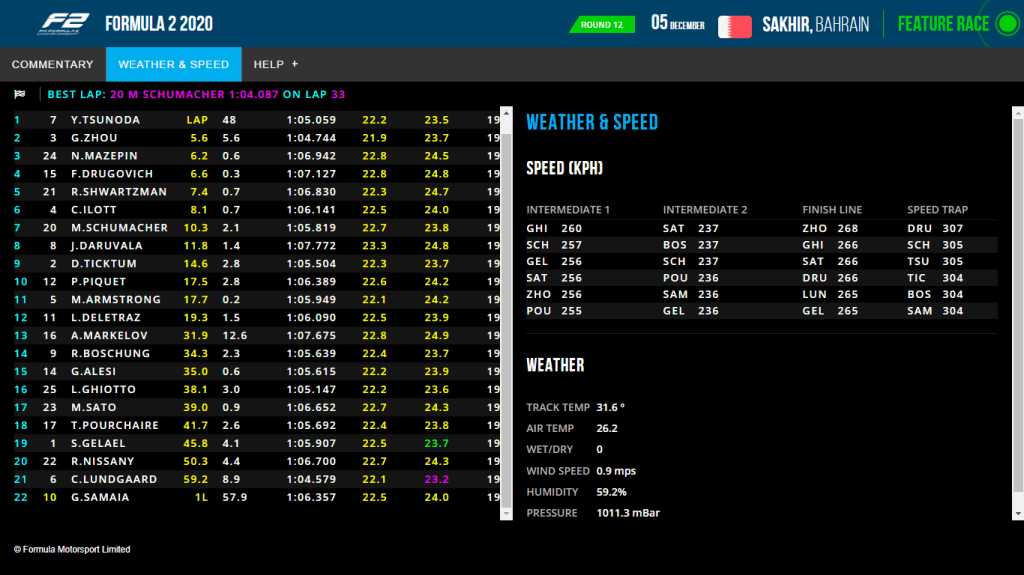This screenshot has height=575, width=1024.
Task: Click the timing table scroll up arrow
Action: pyautogui.click(x=506, y=113)
